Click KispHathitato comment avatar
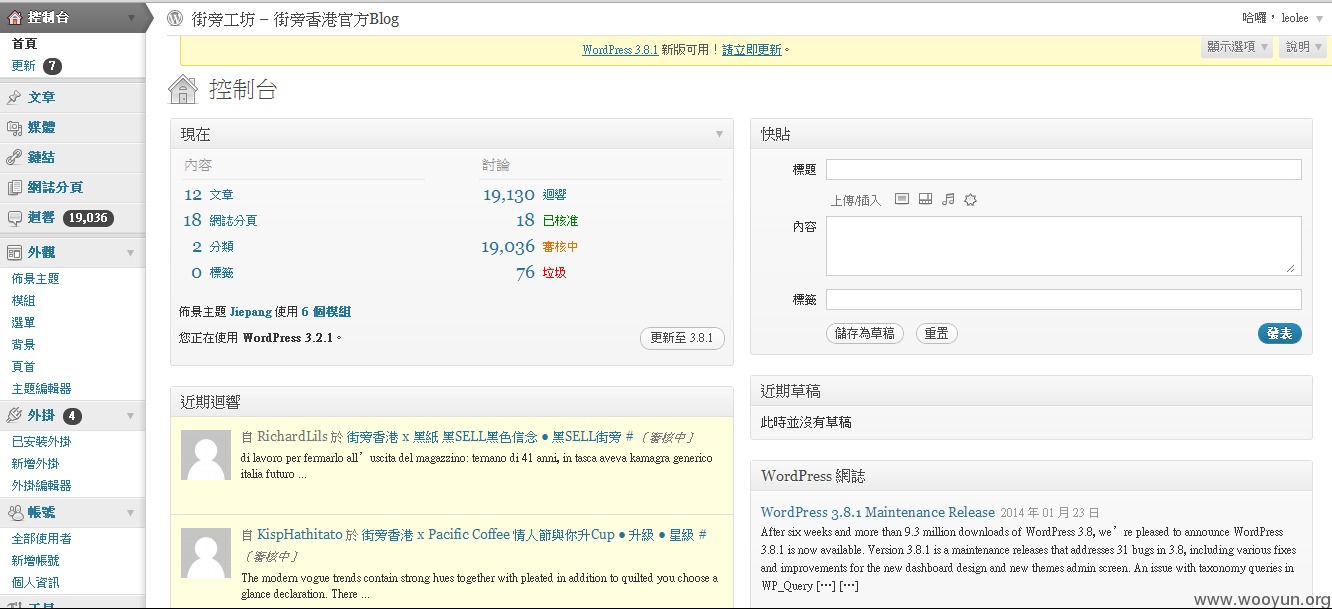The height and width of the screenshot is (609, 1332). (x=206, y=553)
